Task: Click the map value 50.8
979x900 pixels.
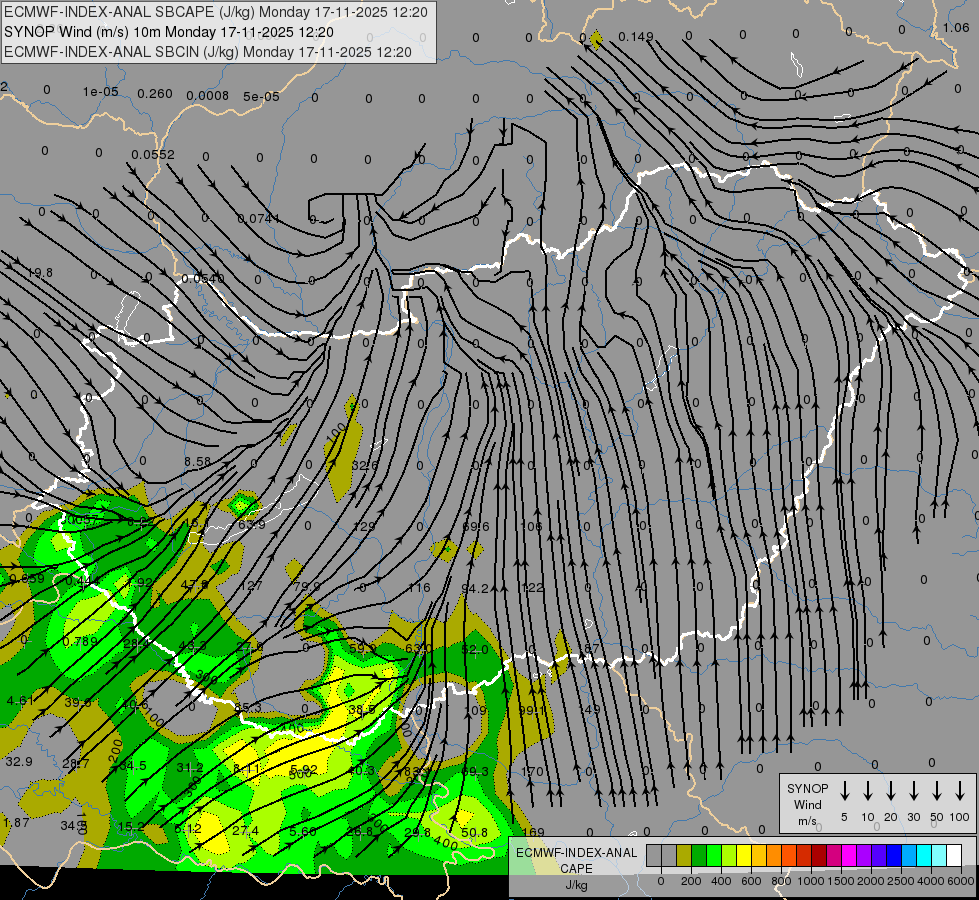Action: coord(475,833)
